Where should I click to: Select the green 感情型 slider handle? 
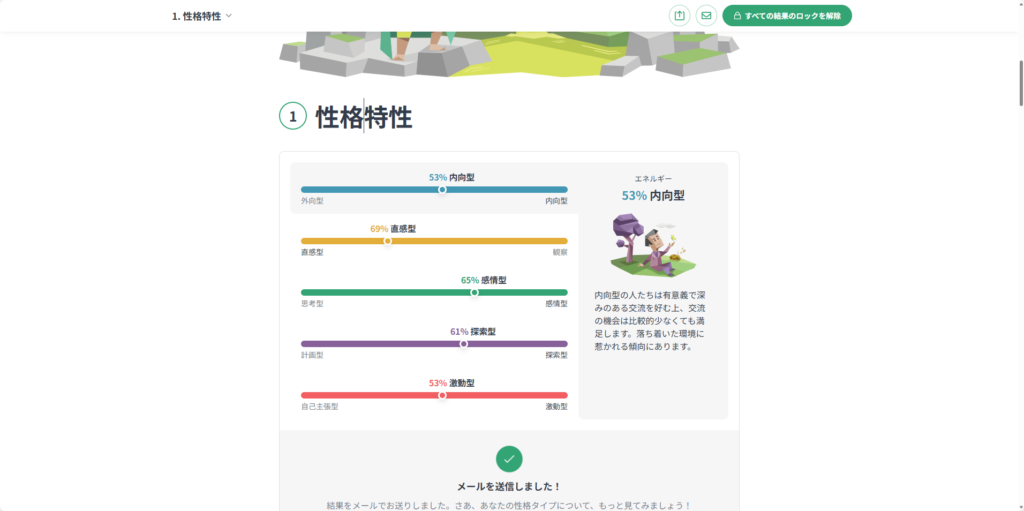click(x=474, y=293)
